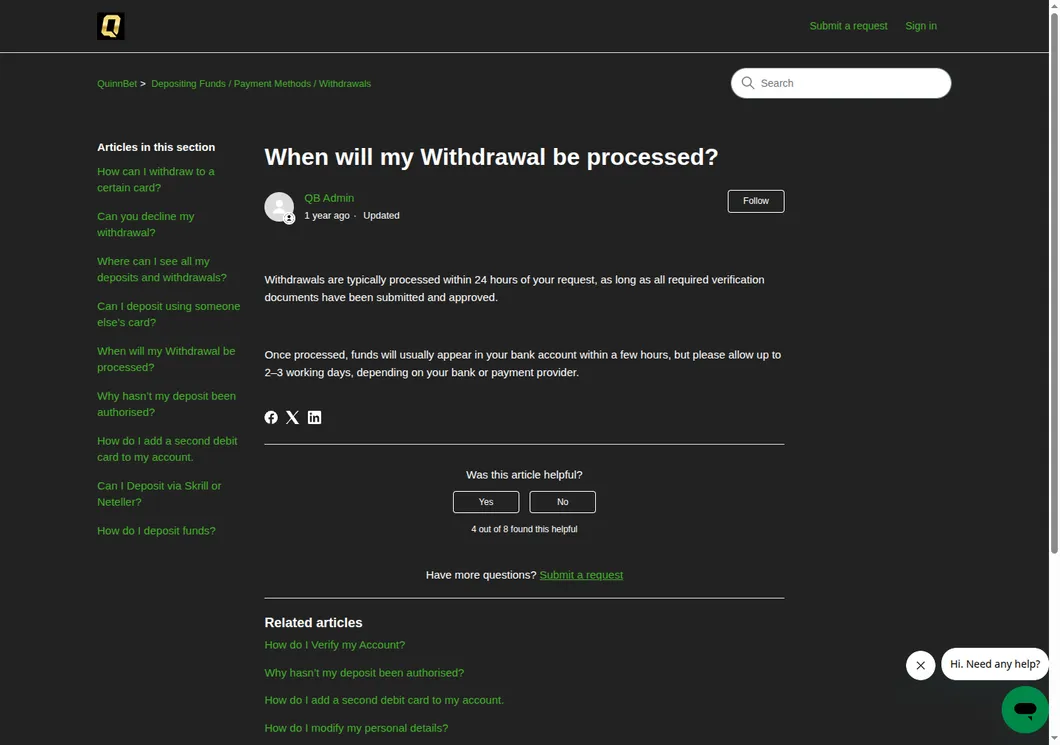This screenshot has height=745, width=1060.
Task: Open related 'How do I add a second debit card'
Action: (384, 700)
